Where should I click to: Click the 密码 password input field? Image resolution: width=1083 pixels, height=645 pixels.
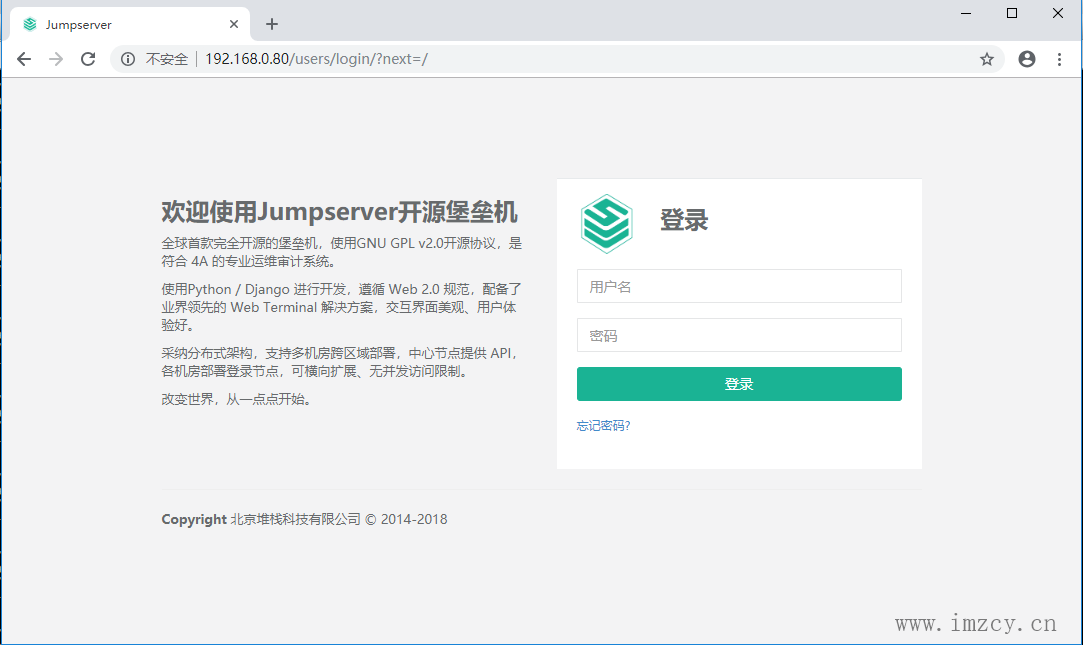pos(739,335)
